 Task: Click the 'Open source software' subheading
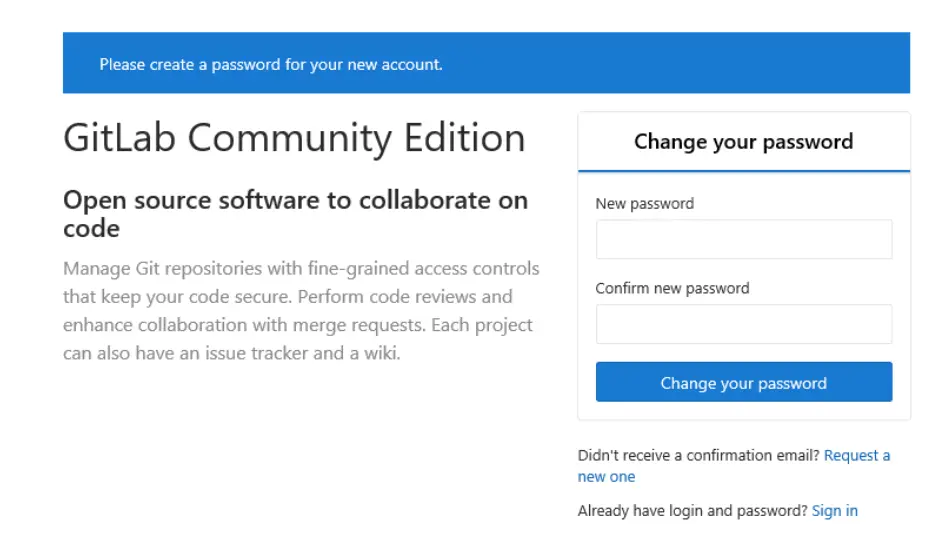tap(295, 200)
